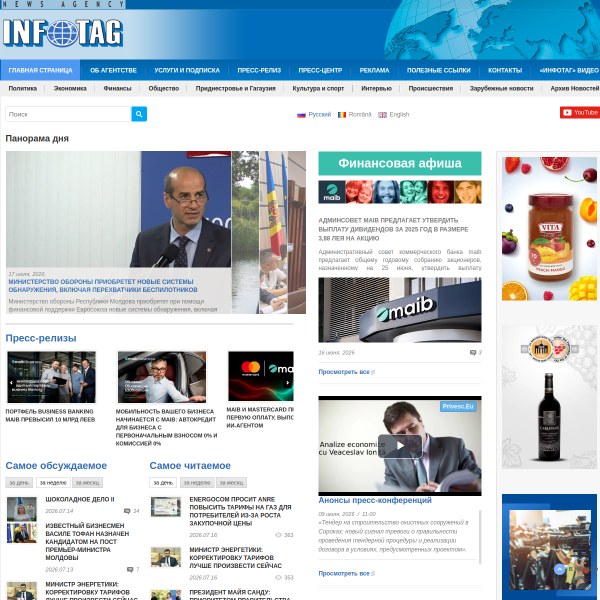Open Архив Новостей link
This screenshot has width=600, height=600.
575,88
